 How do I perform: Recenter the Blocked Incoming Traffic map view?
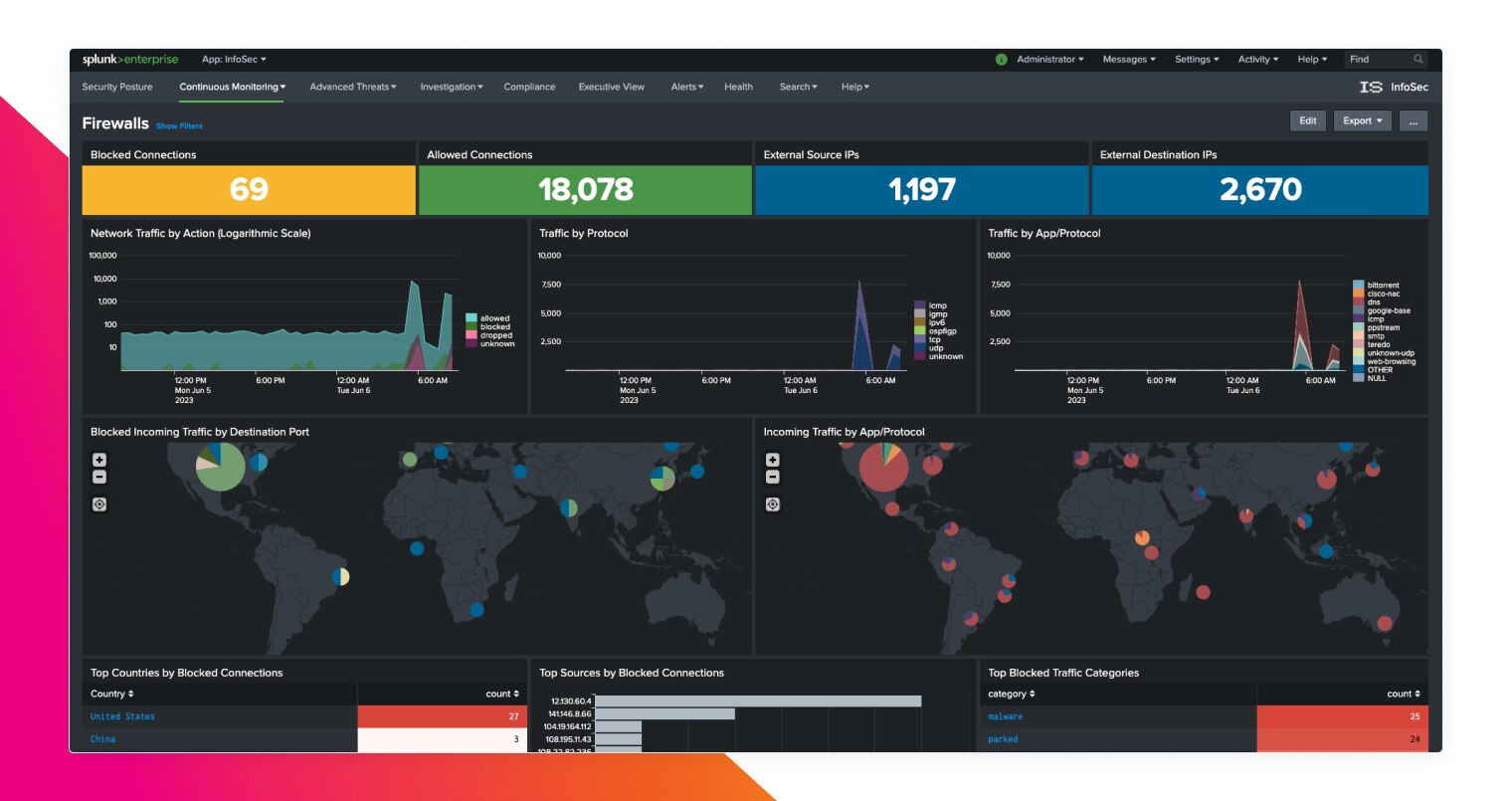pyautogui.click(x=98, y=503)
